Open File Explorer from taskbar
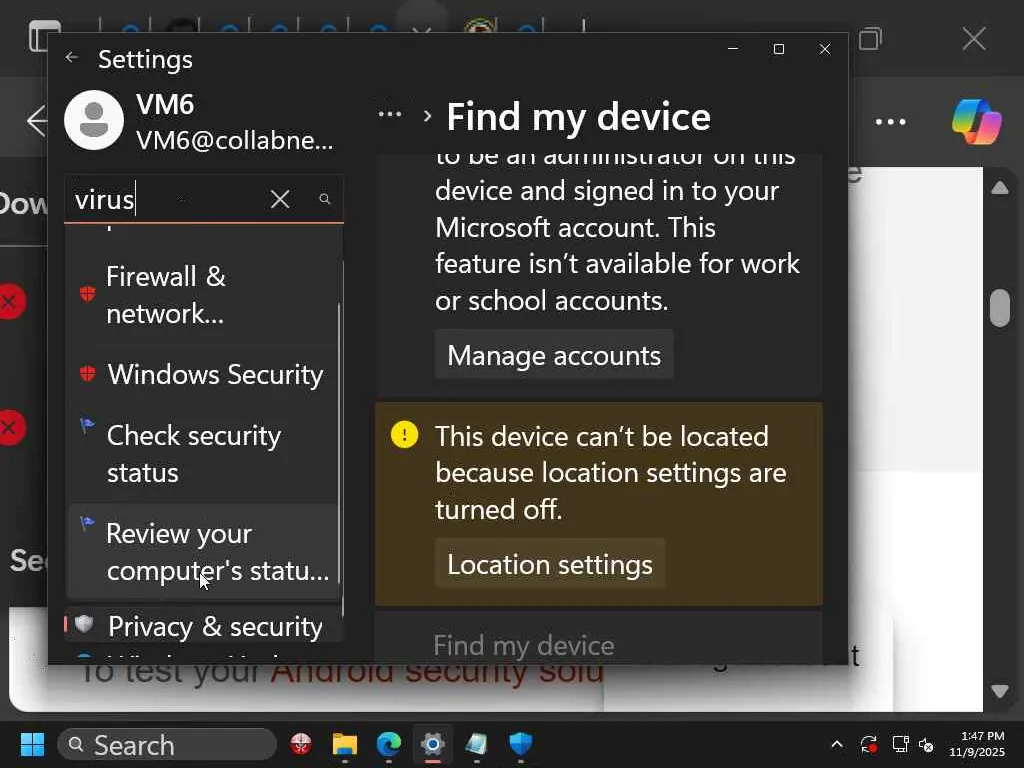The width and height of the screenshot is (1024, 768). [x=345, y=744]
